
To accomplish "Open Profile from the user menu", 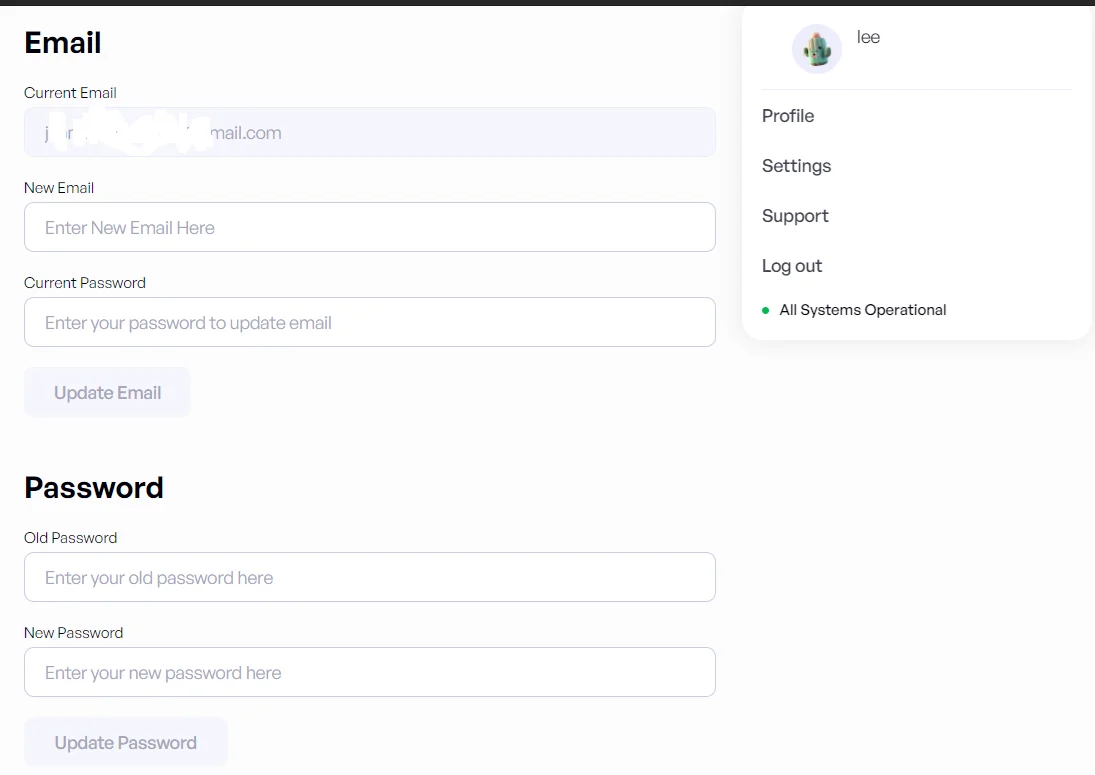I will tap(788, 116).
